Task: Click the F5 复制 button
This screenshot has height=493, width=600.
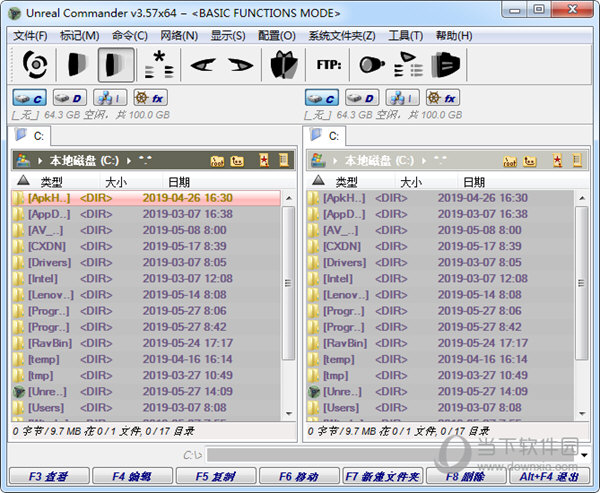Action: click(216, 476)
